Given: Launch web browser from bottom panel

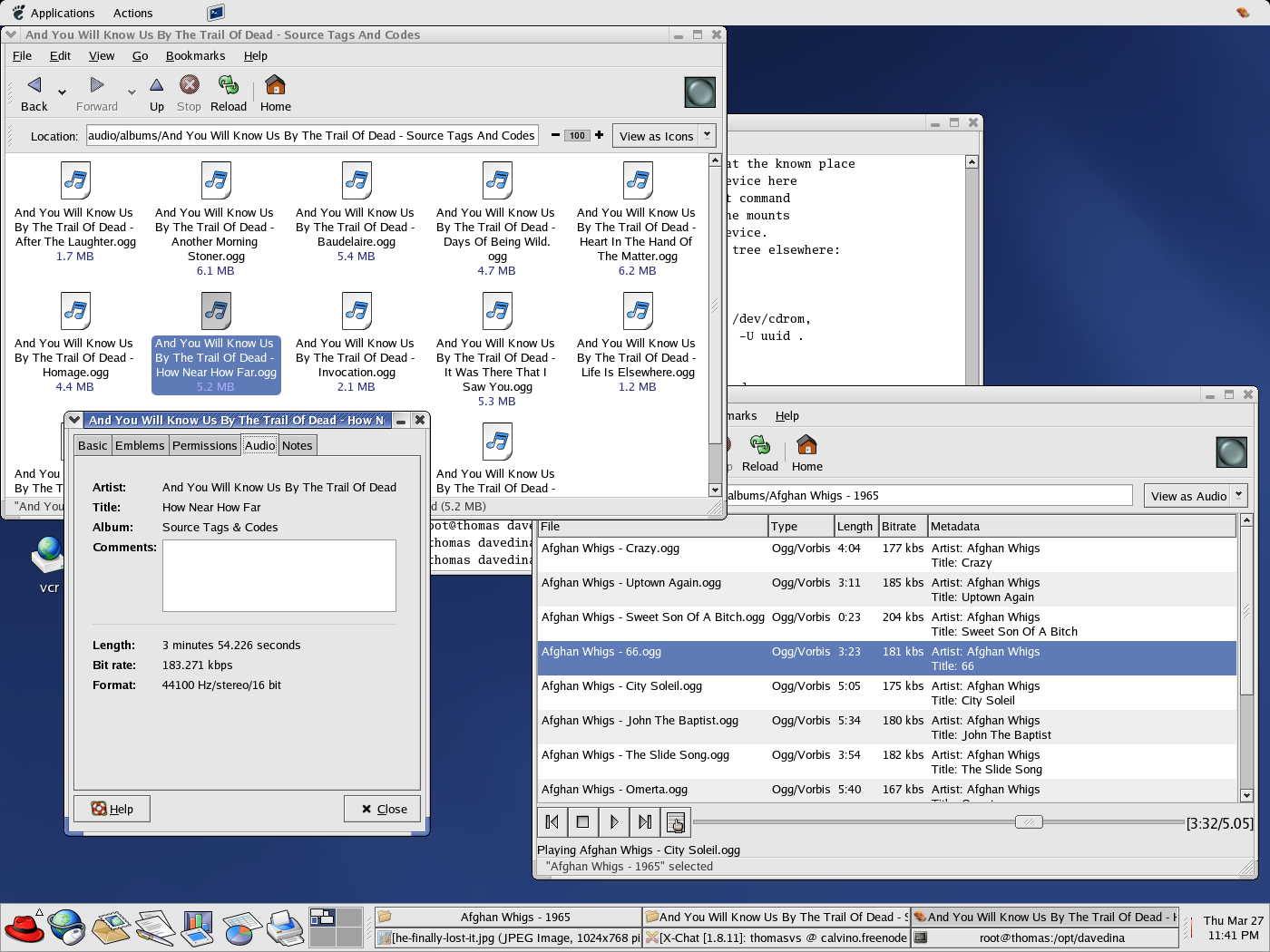Looking at the screenshot, I should coord(67,927).
